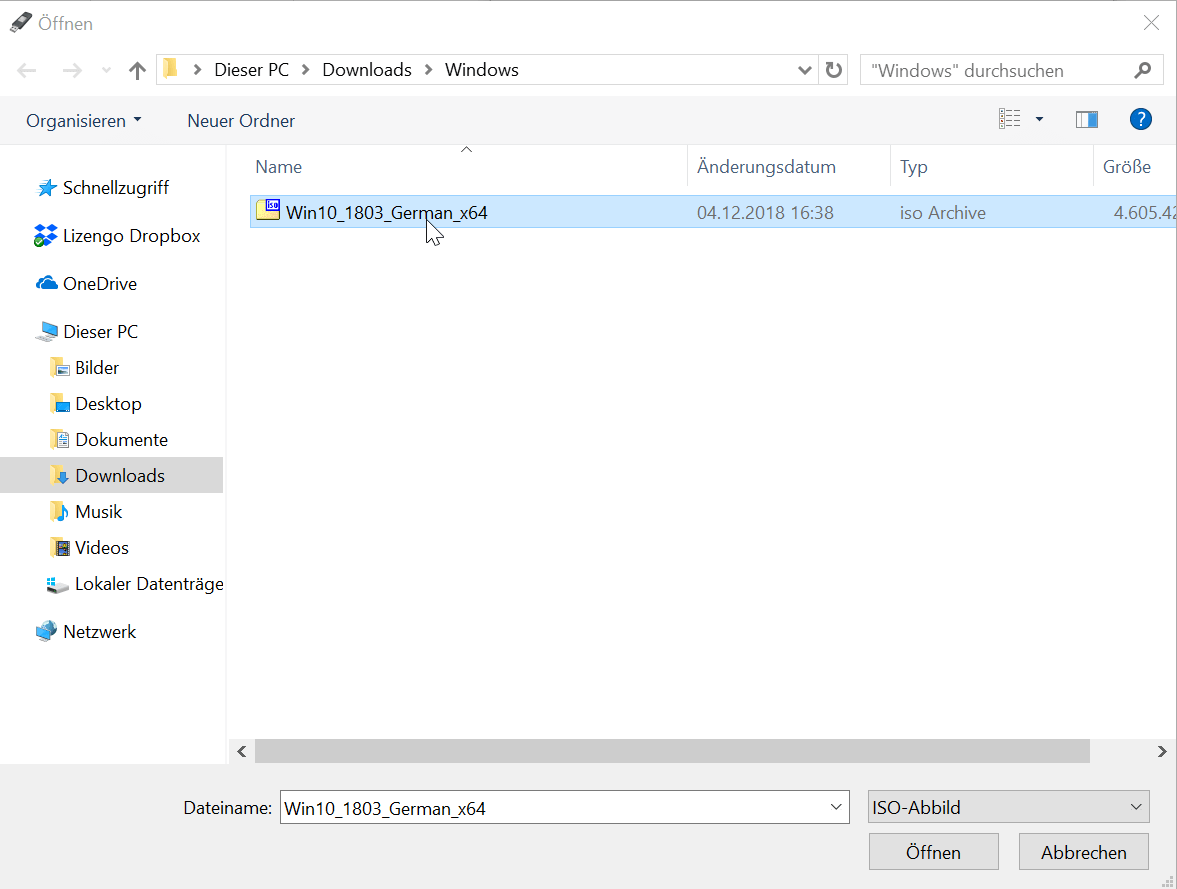Screen dimensions: 1177x889
Task: Toggle the preview pane
Action: [1087, 119]
